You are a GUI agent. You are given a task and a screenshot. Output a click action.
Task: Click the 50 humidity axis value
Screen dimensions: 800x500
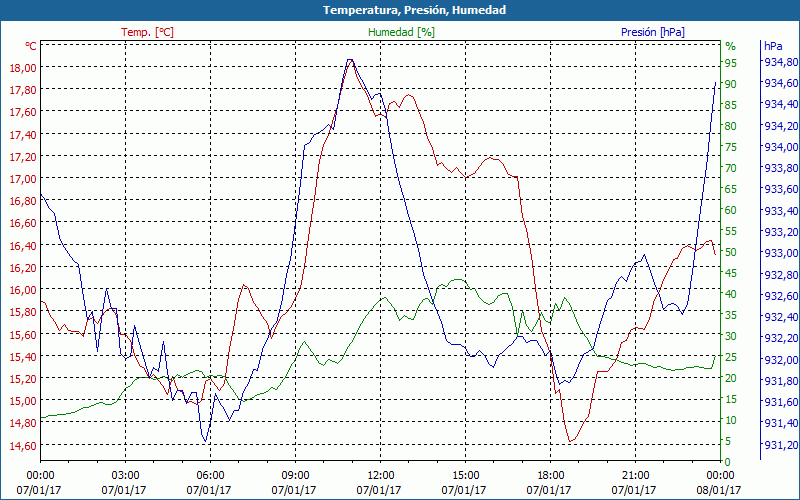731,252
